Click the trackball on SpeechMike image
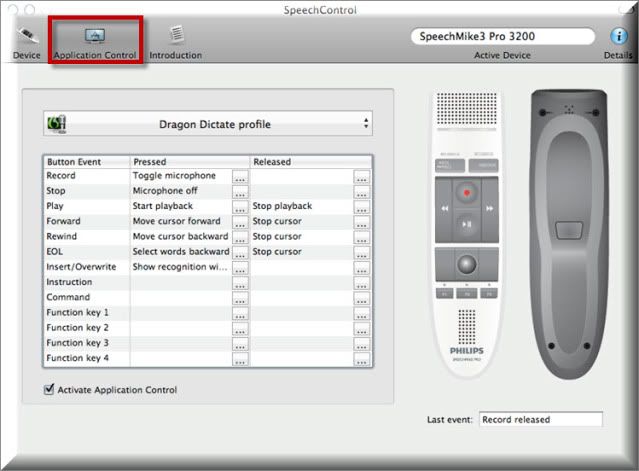 (x=467, y=264)
